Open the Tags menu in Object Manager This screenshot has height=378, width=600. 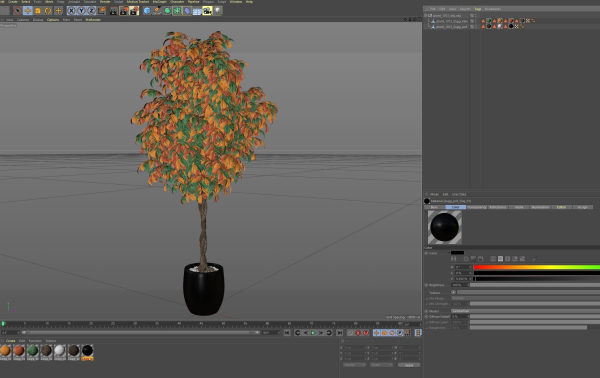coord(478,9)
